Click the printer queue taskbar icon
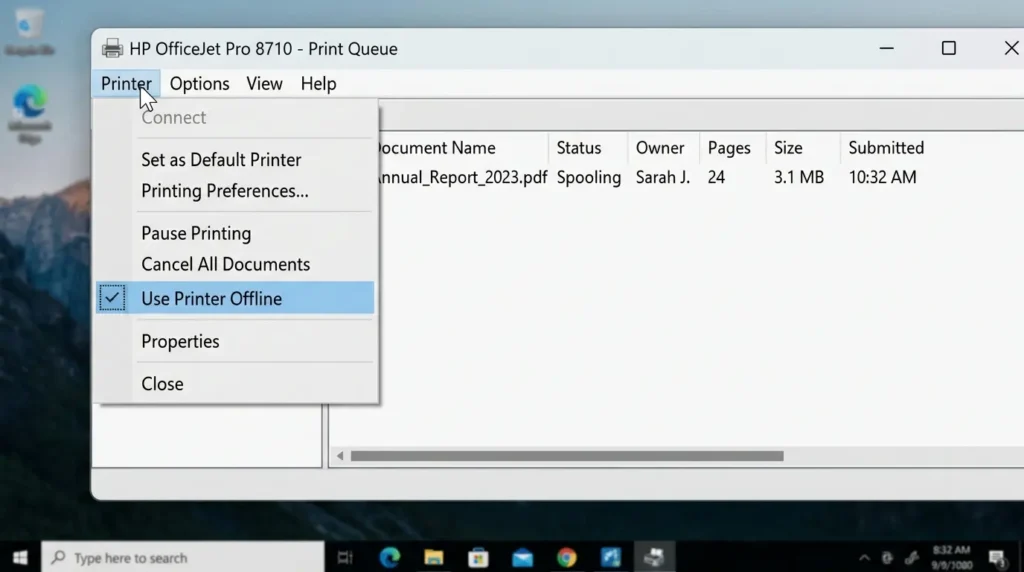 pyautogui.click(x=654, y=557)
